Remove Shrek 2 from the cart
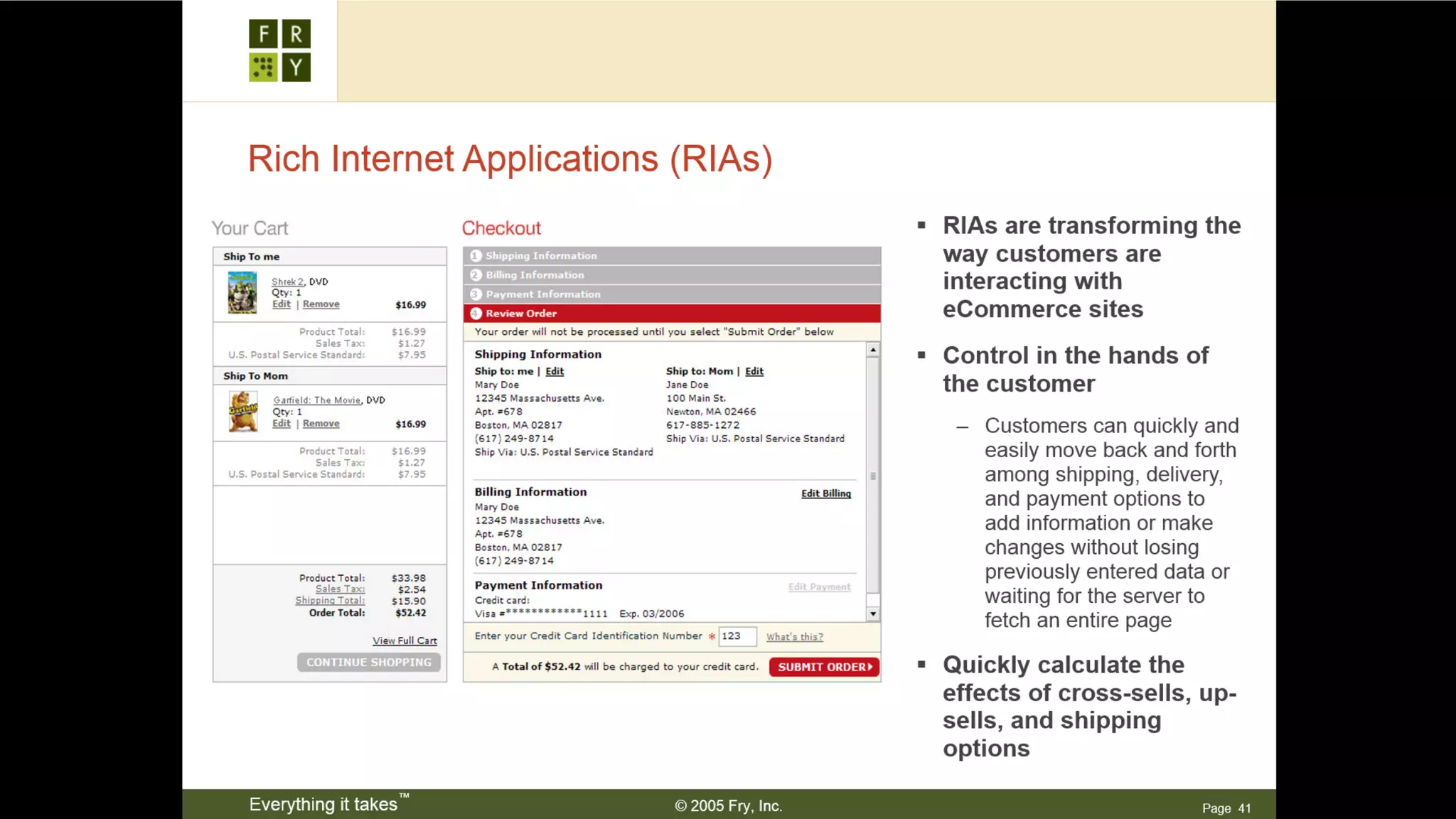The width and height of the screenshot is (1456, 819). 321,304
